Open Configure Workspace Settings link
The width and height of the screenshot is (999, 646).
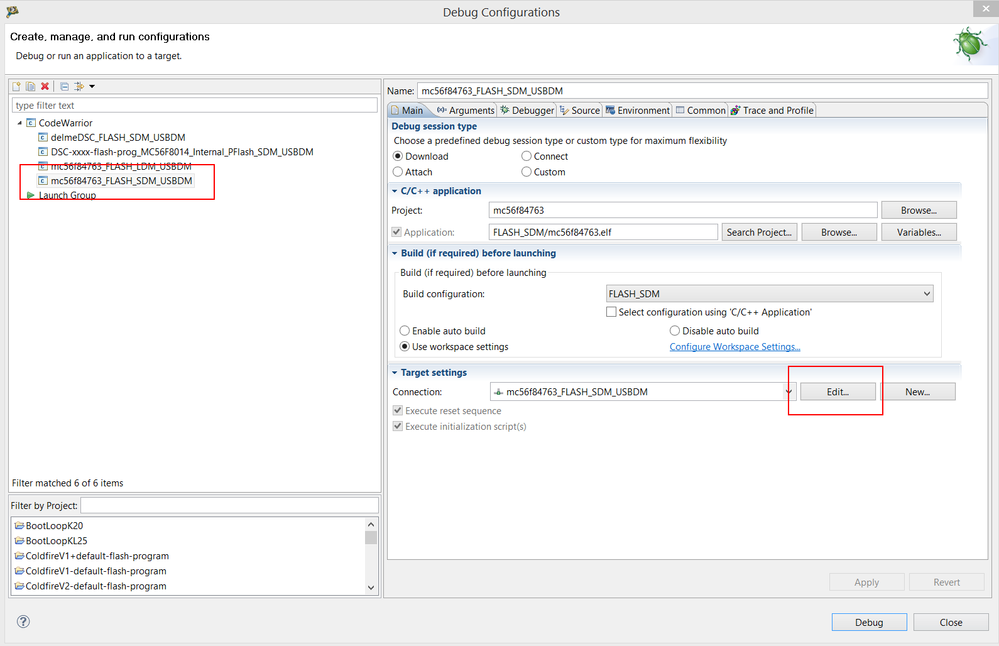click(x=735, y=347)
